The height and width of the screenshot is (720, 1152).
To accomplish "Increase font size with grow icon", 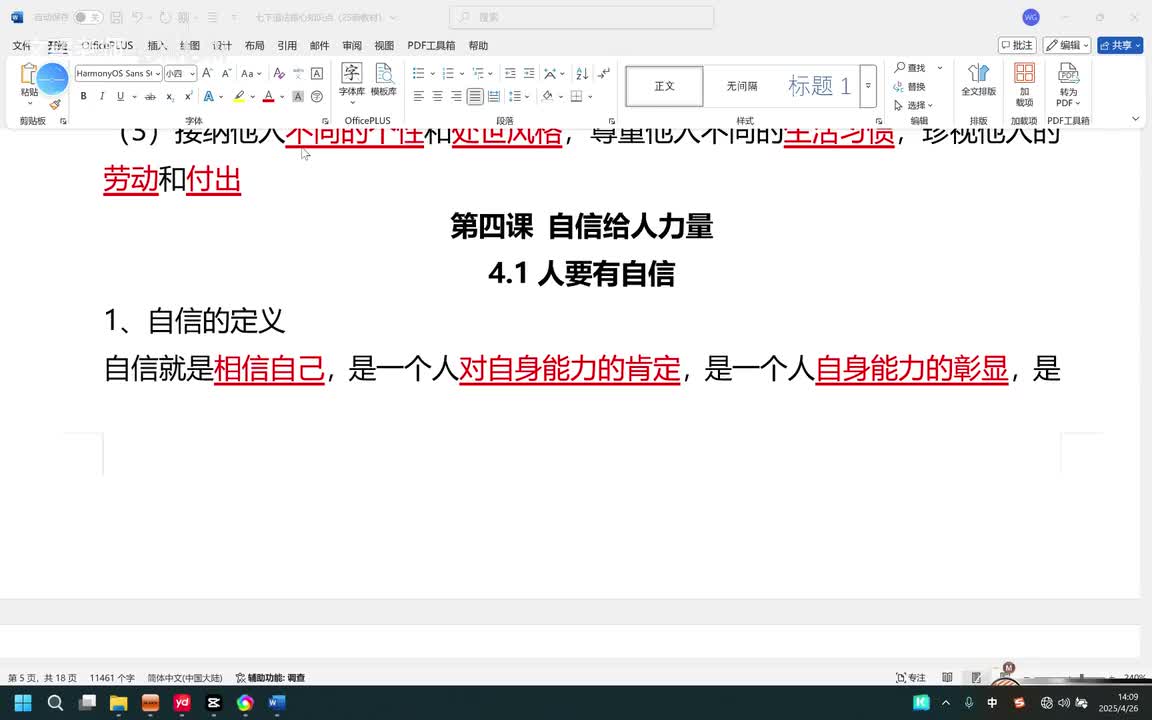I will pos(208,73).
